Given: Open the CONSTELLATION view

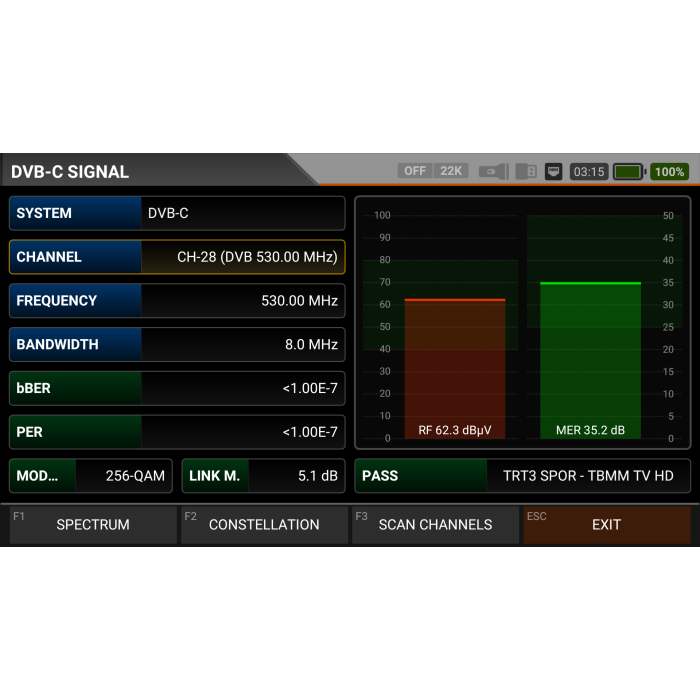Looking at the screenshot, I should click(x=264, y=524).
